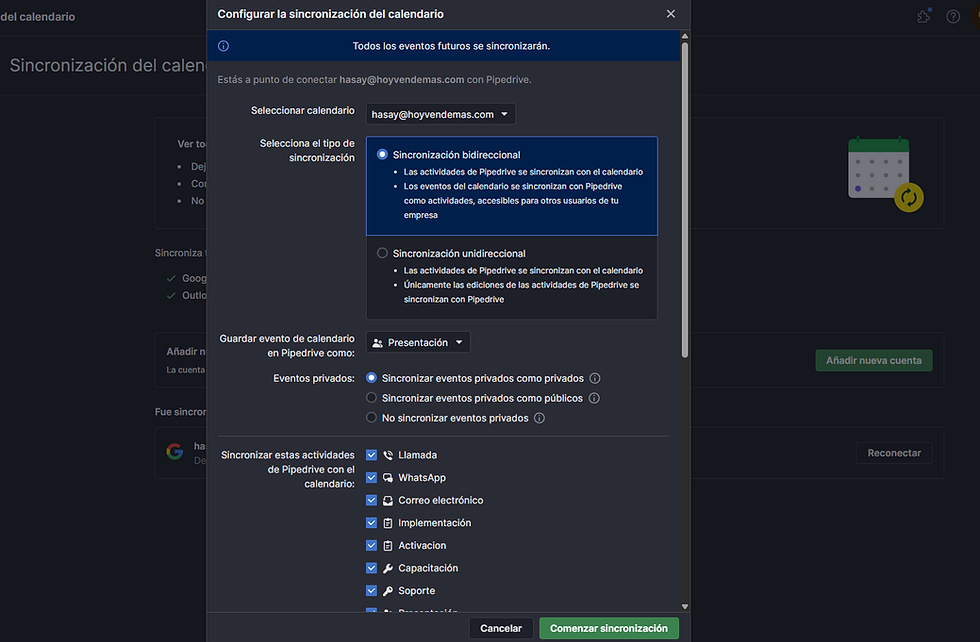Click the Implementación clipboard icon
The height and width of the screenshot is (642, 980).
[388, 523]
